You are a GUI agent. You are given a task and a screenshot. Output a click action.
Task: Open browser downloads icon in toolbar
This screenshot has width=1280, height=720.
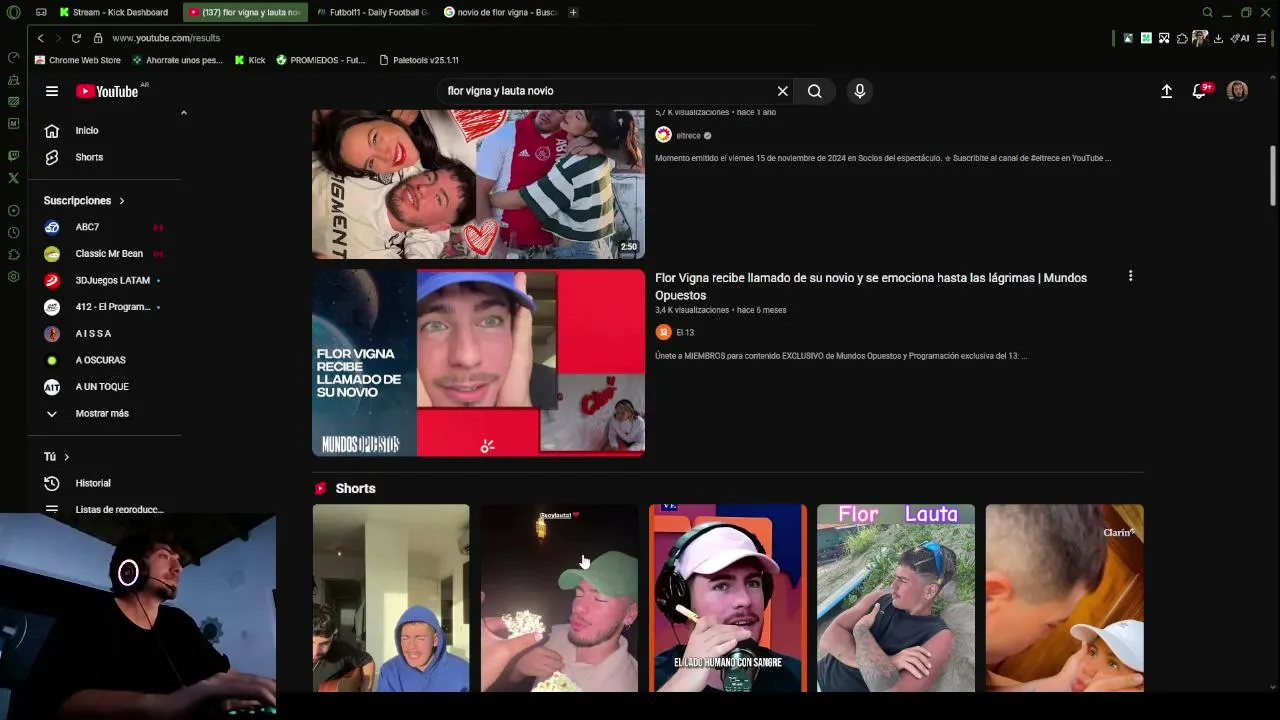click(x=1218, y=38)
